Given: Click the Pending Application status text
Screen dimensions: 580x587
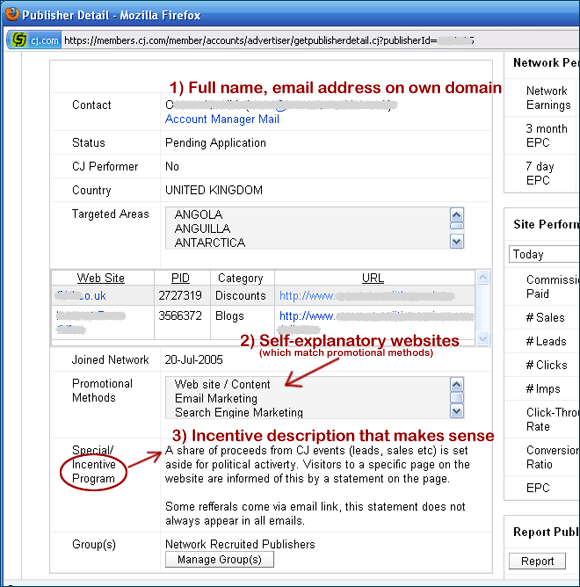Looking at the screenshot, I should pyautogui.click(x=216, y=143).
